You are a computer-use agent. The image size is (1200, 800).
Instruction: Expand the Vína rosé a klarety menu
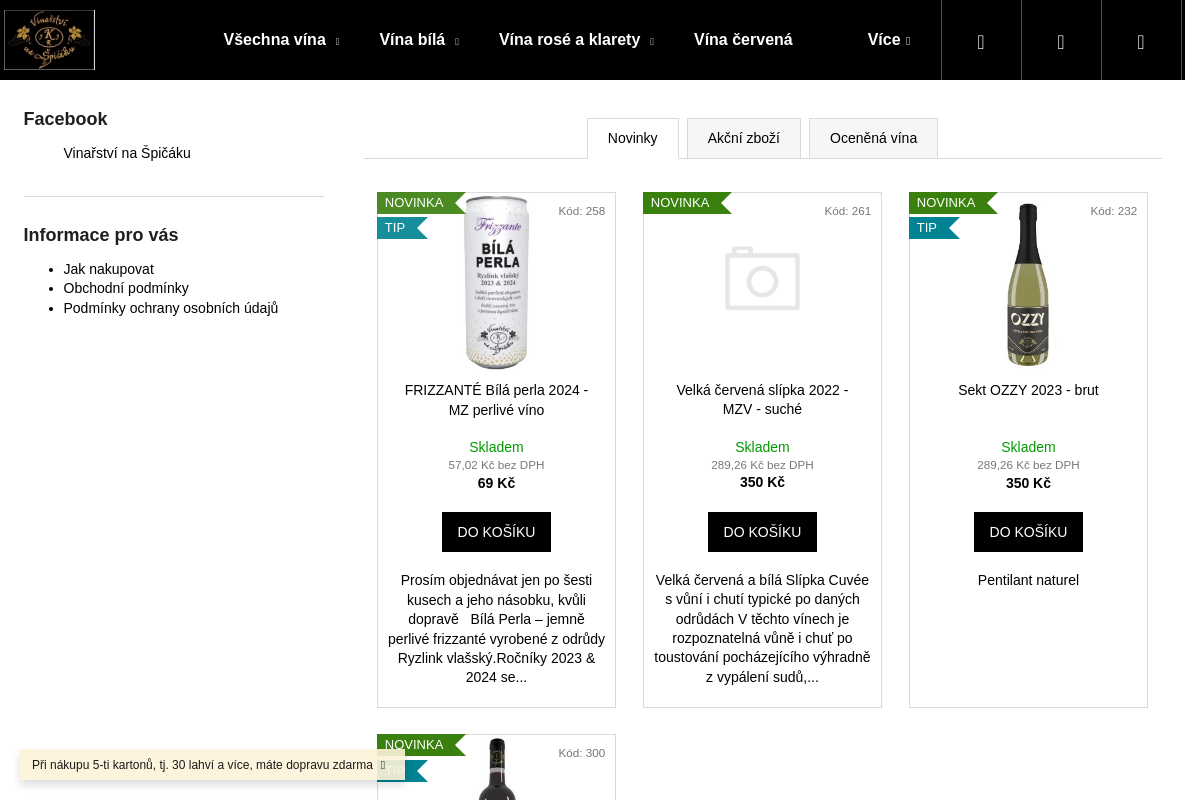576,40
